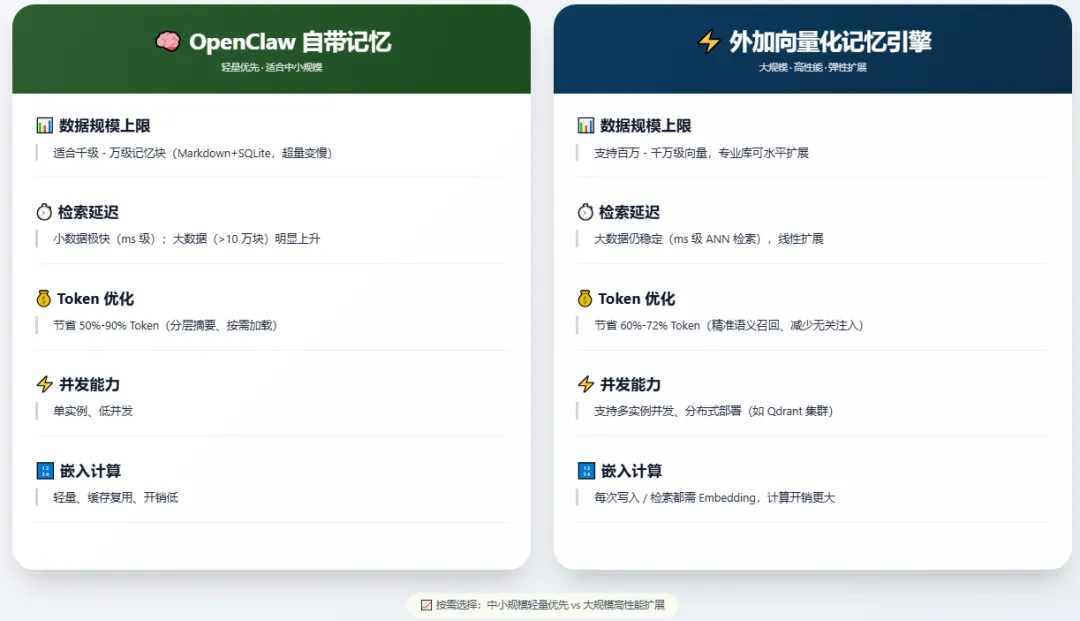Click the Token 优化 heading in OpenClaw card

pos(96,299)
